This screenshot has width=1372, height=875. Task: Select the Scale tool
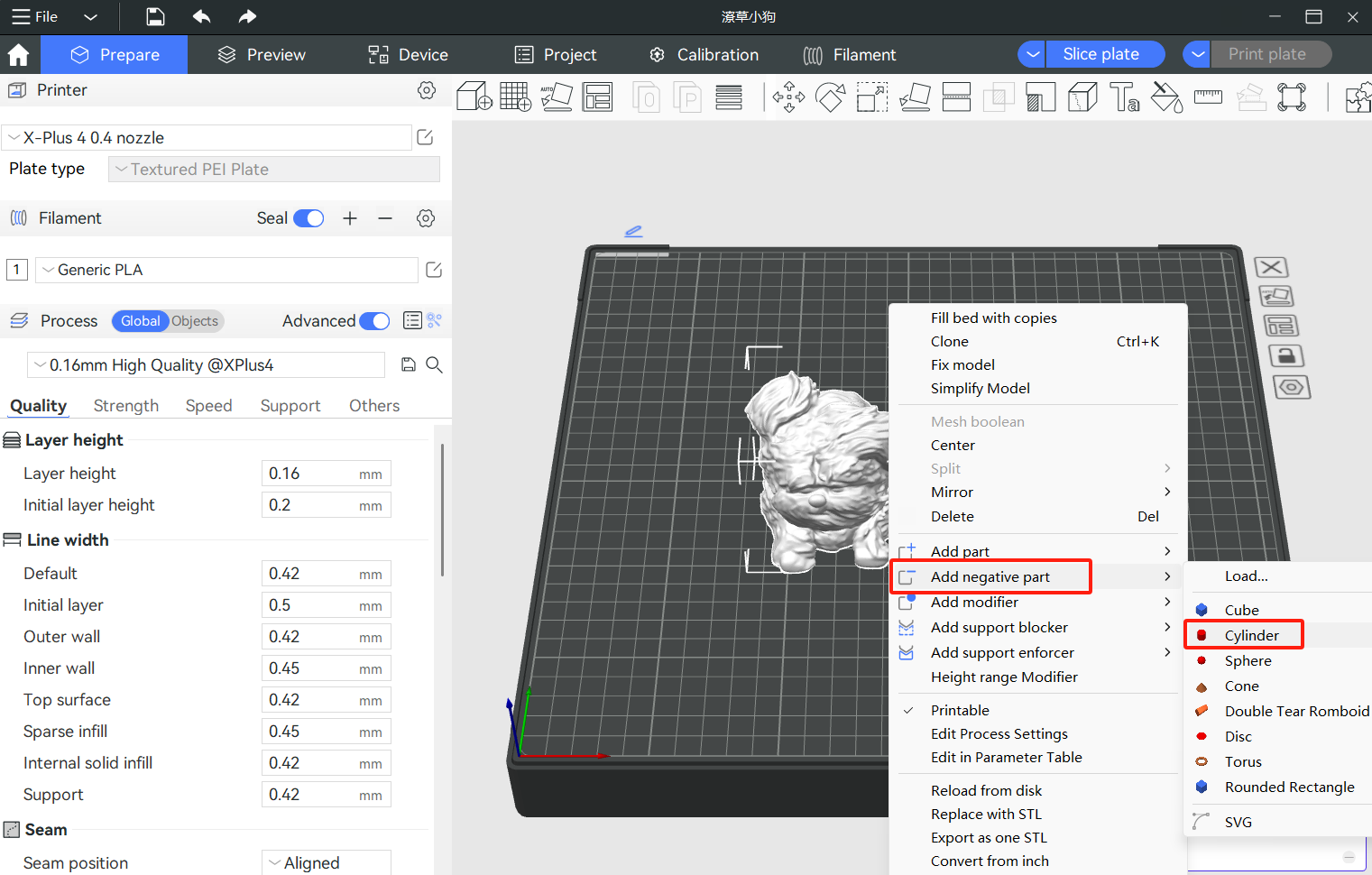click(x=872, y=97)
